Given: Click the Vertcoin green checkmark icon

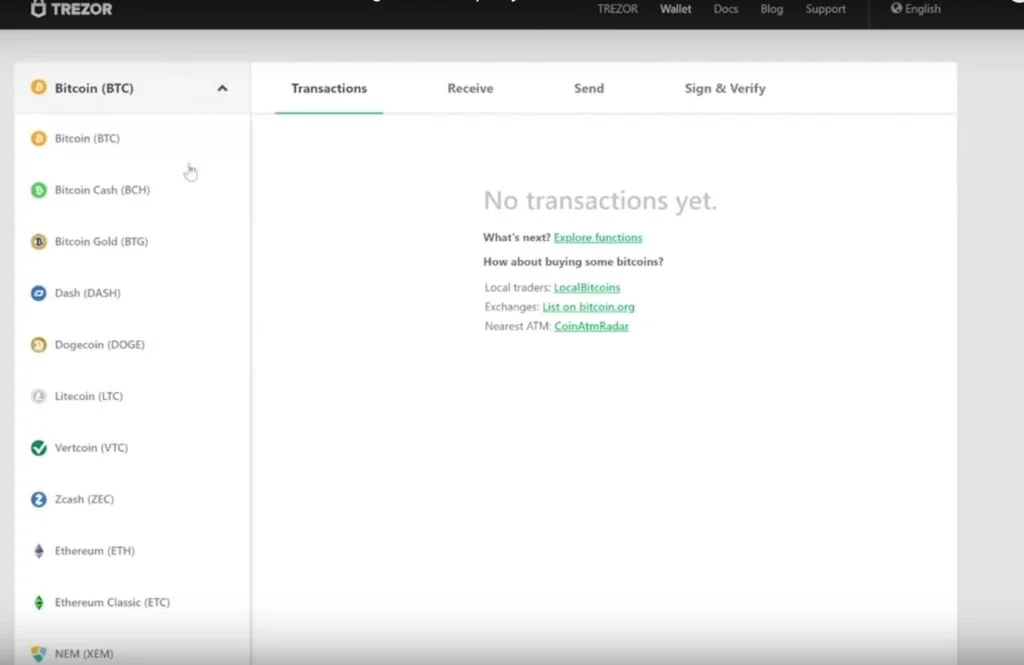Looking at the screenshot, I should pyautogui.click(x=39, y=448).
